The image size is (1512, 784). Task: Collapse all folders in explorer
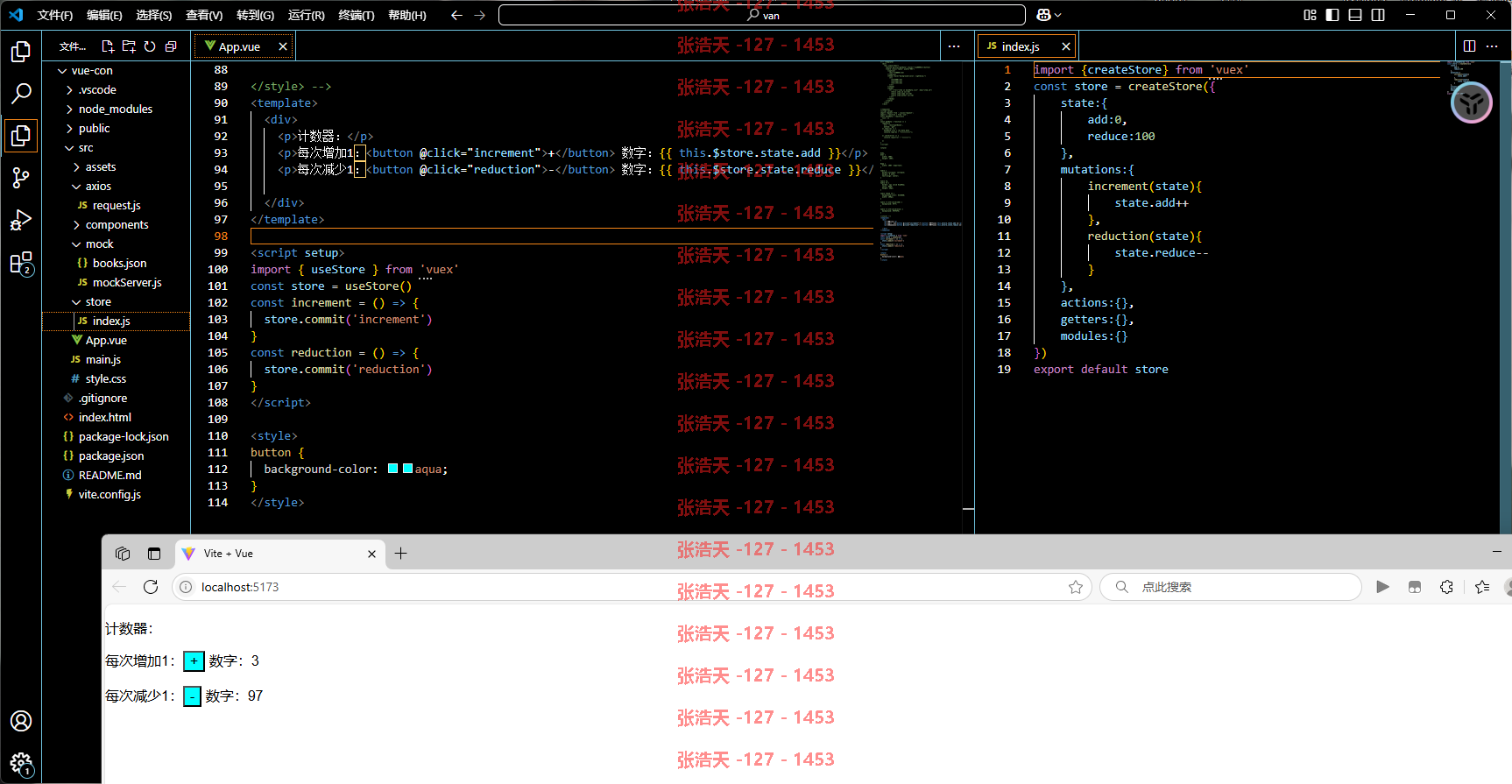(171, 46)
